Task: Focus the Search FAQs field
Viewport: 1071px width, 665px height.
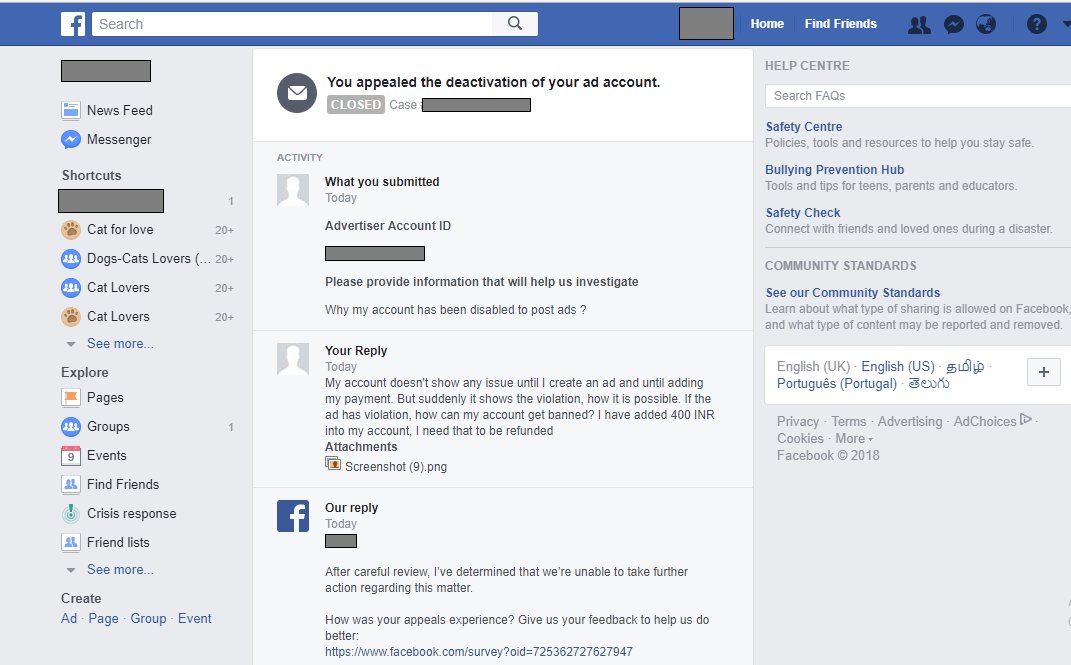Action: point(918,96)
